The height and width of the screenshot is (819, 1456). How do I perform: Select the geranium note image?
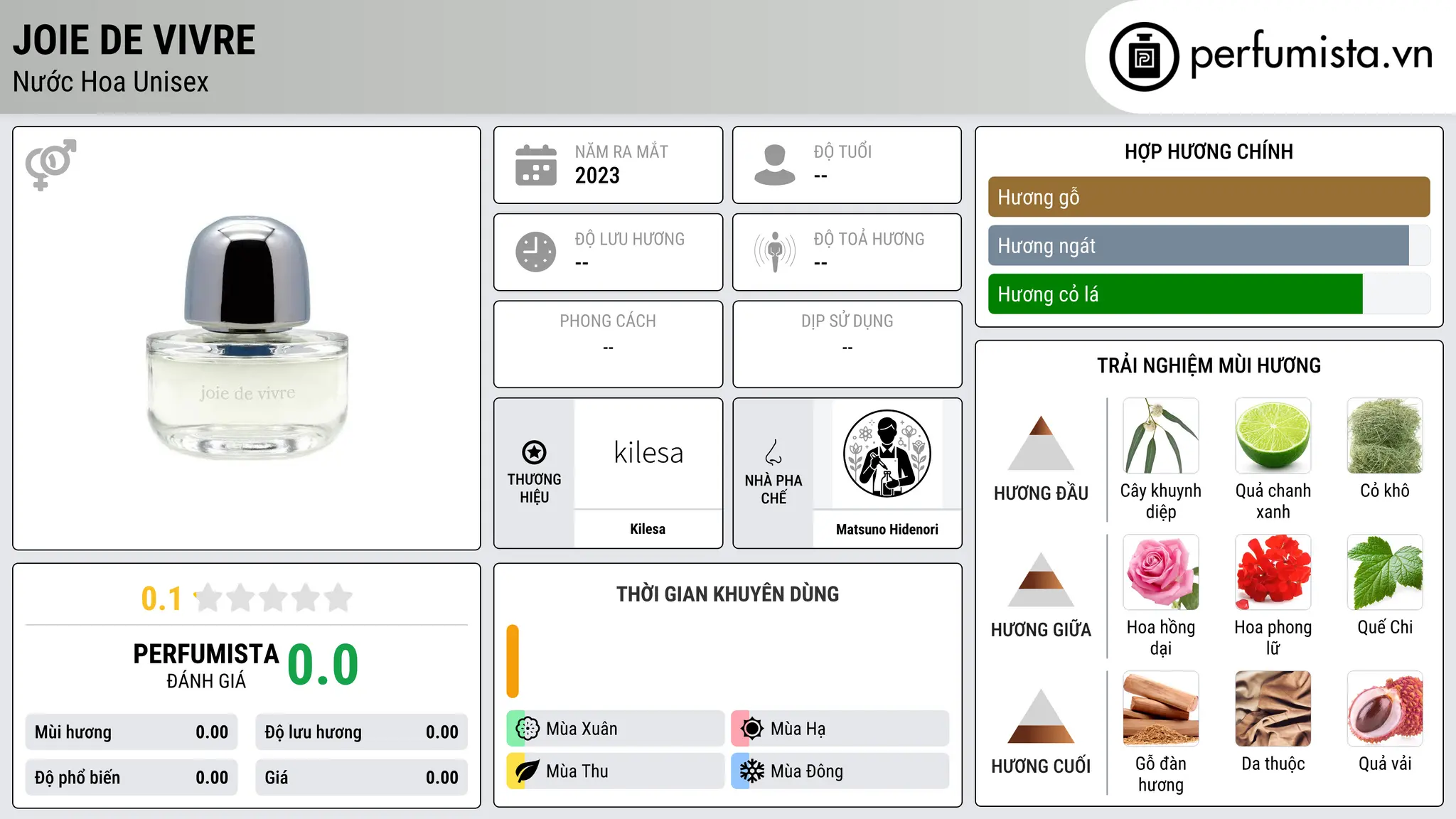1273,572
